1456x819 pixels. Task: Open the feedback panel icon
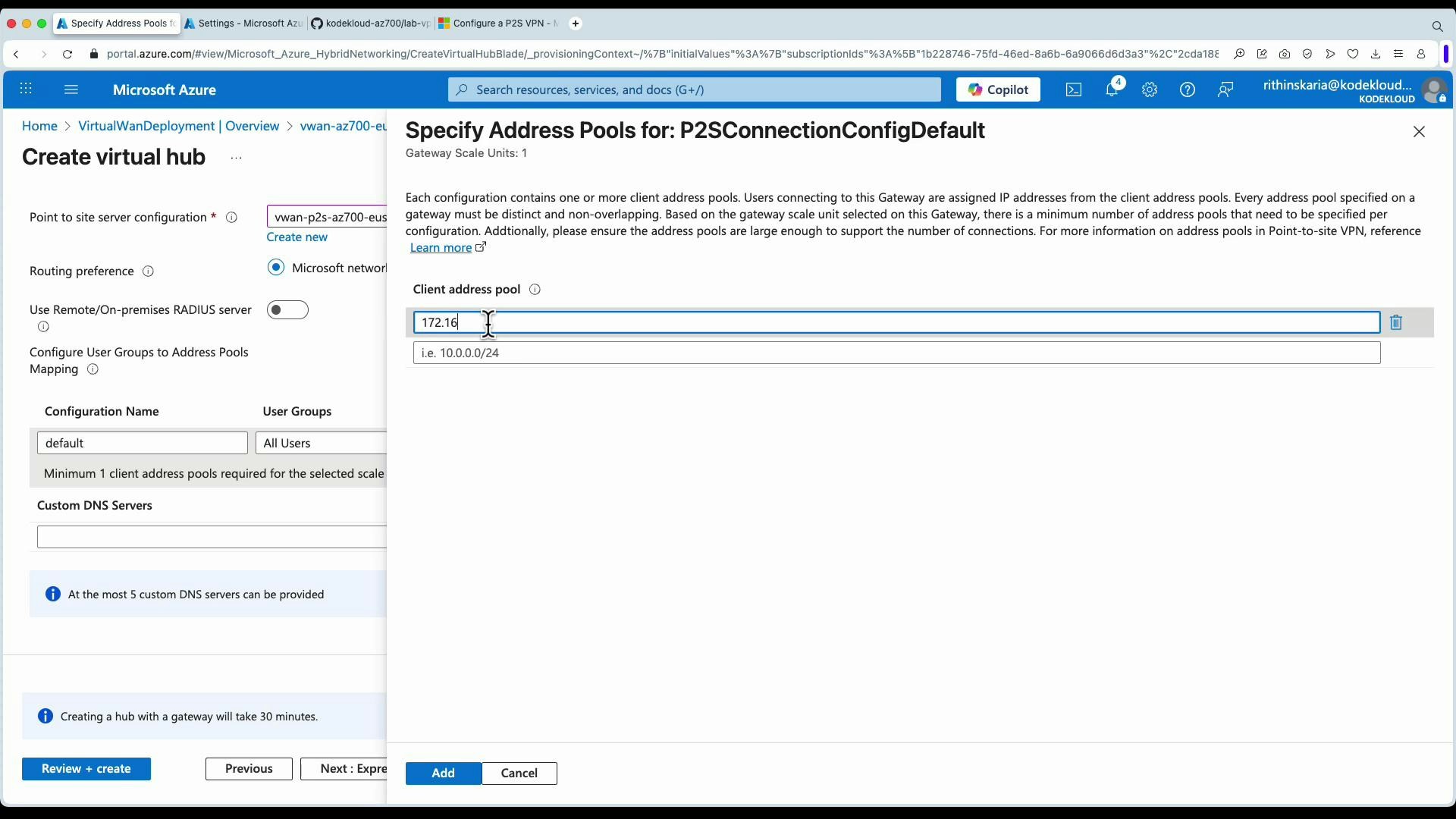tap(1226, 89)
